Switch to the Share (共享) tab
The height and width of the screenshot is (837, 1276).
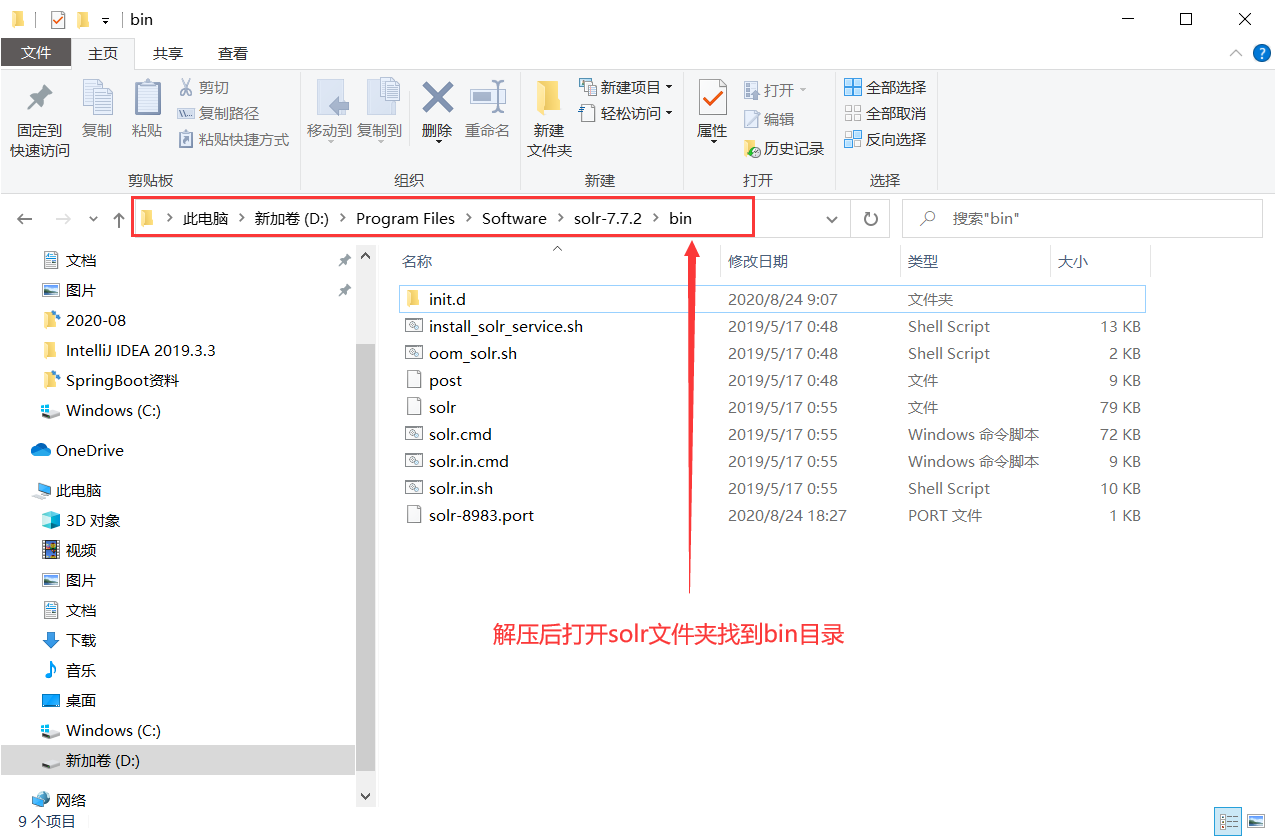168,53
